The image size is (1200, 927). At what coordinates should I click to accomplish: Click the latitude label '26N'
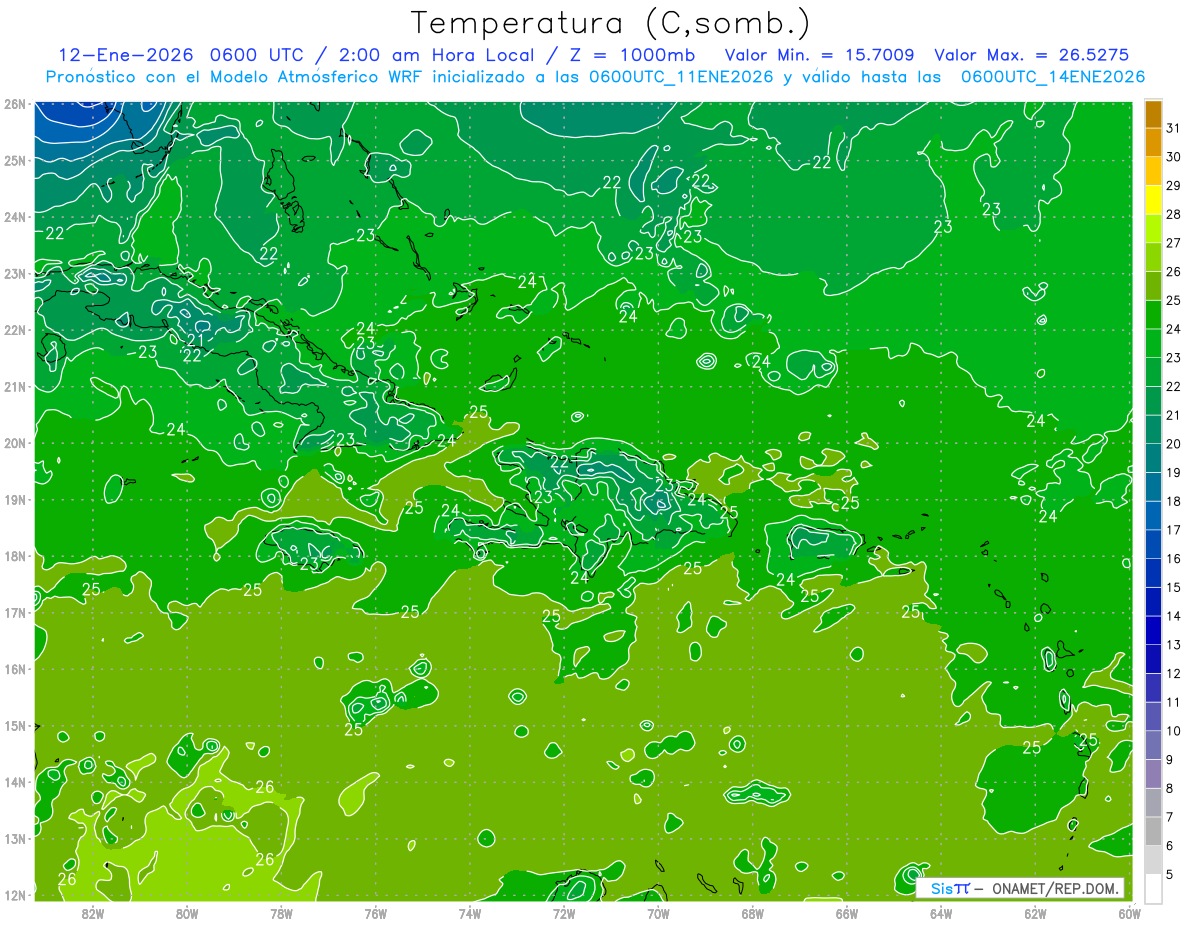[15, 104]
